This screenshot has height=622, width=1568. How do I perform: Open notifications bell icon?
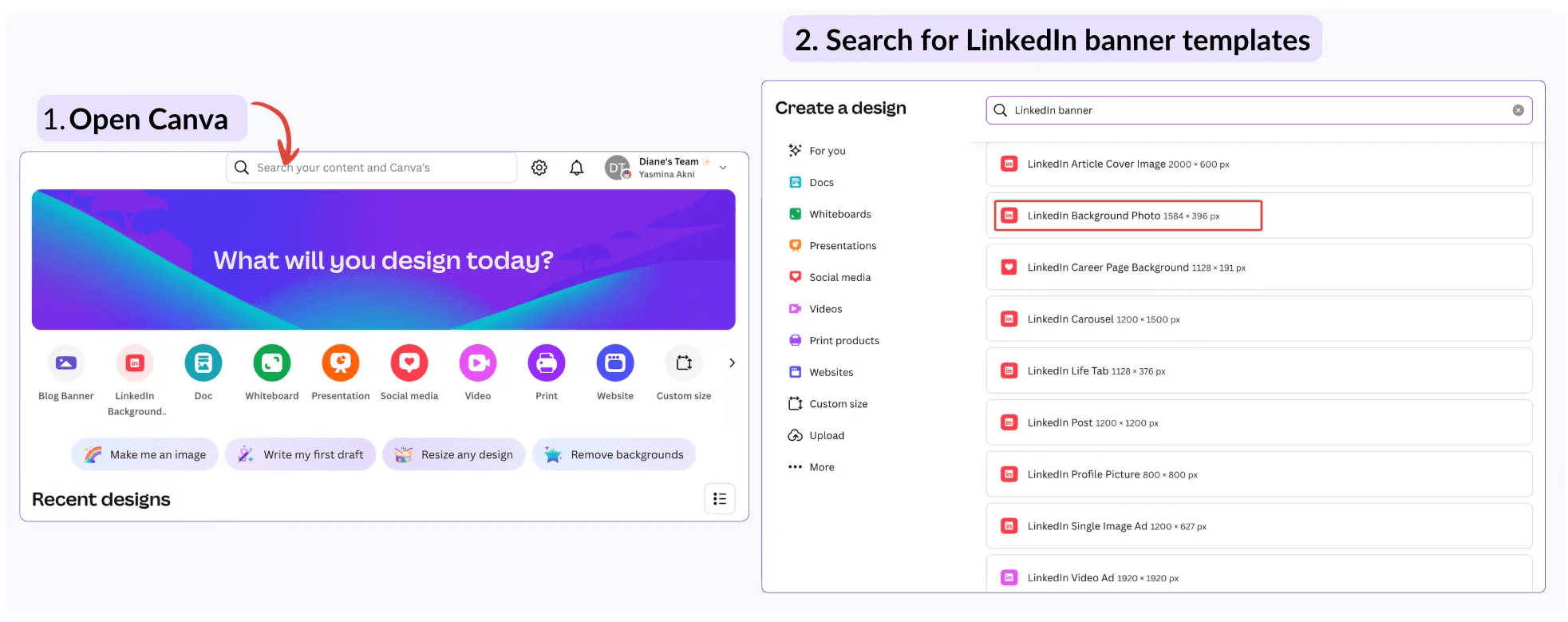[576, 168]
